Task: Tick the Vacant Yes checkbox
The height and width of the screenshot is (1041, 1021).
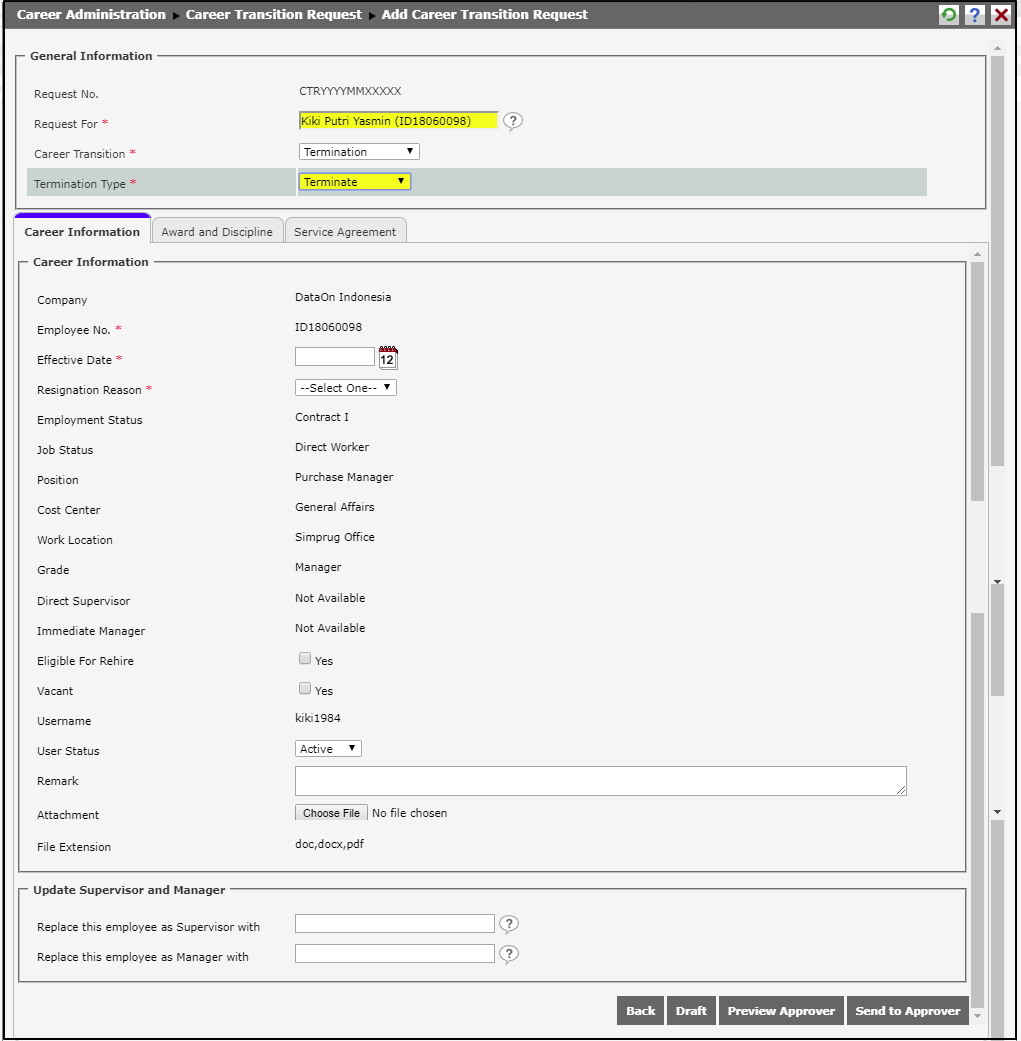Action: 305,689
